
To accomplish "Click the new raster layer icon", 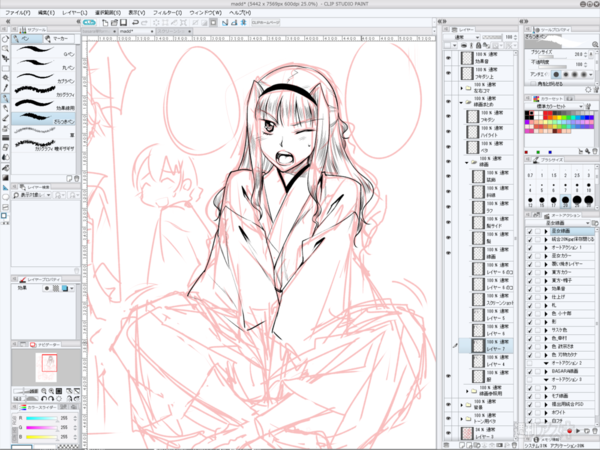I will tap(462, 445).
